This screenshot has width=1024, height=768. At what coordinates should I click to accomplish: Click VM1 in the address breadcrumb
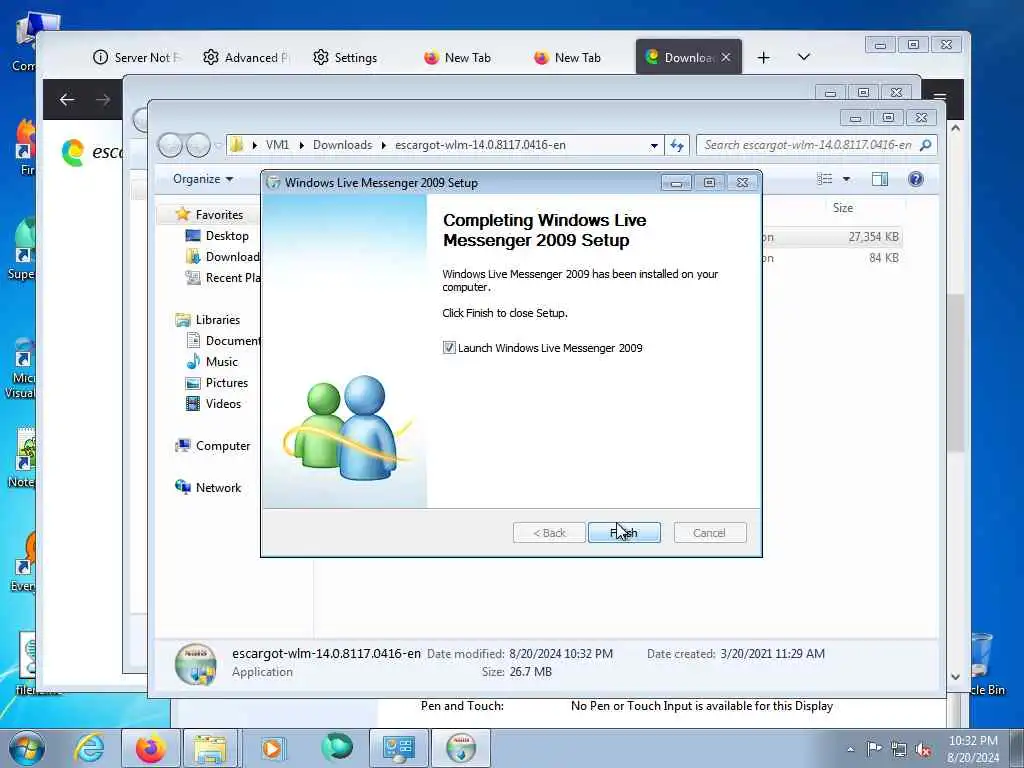click(278, 145)
